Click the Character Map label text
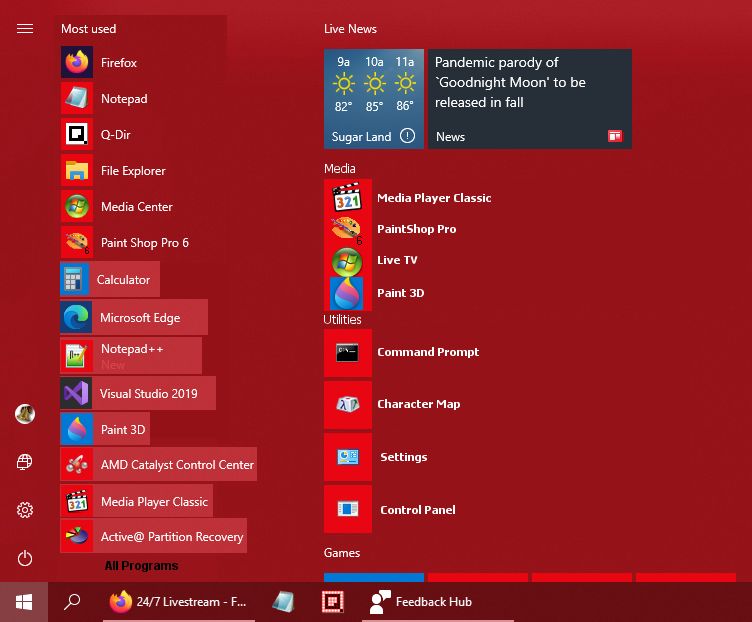Screen dimensions: 752x622 pos(418,404)
